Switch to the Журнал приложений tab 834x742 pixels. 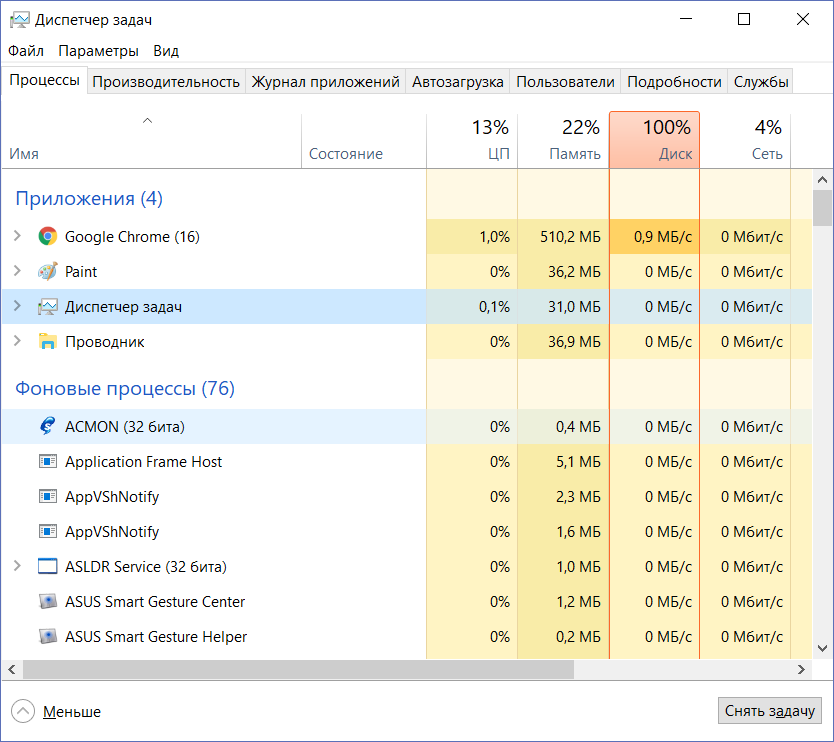click(x=326, y=81)
